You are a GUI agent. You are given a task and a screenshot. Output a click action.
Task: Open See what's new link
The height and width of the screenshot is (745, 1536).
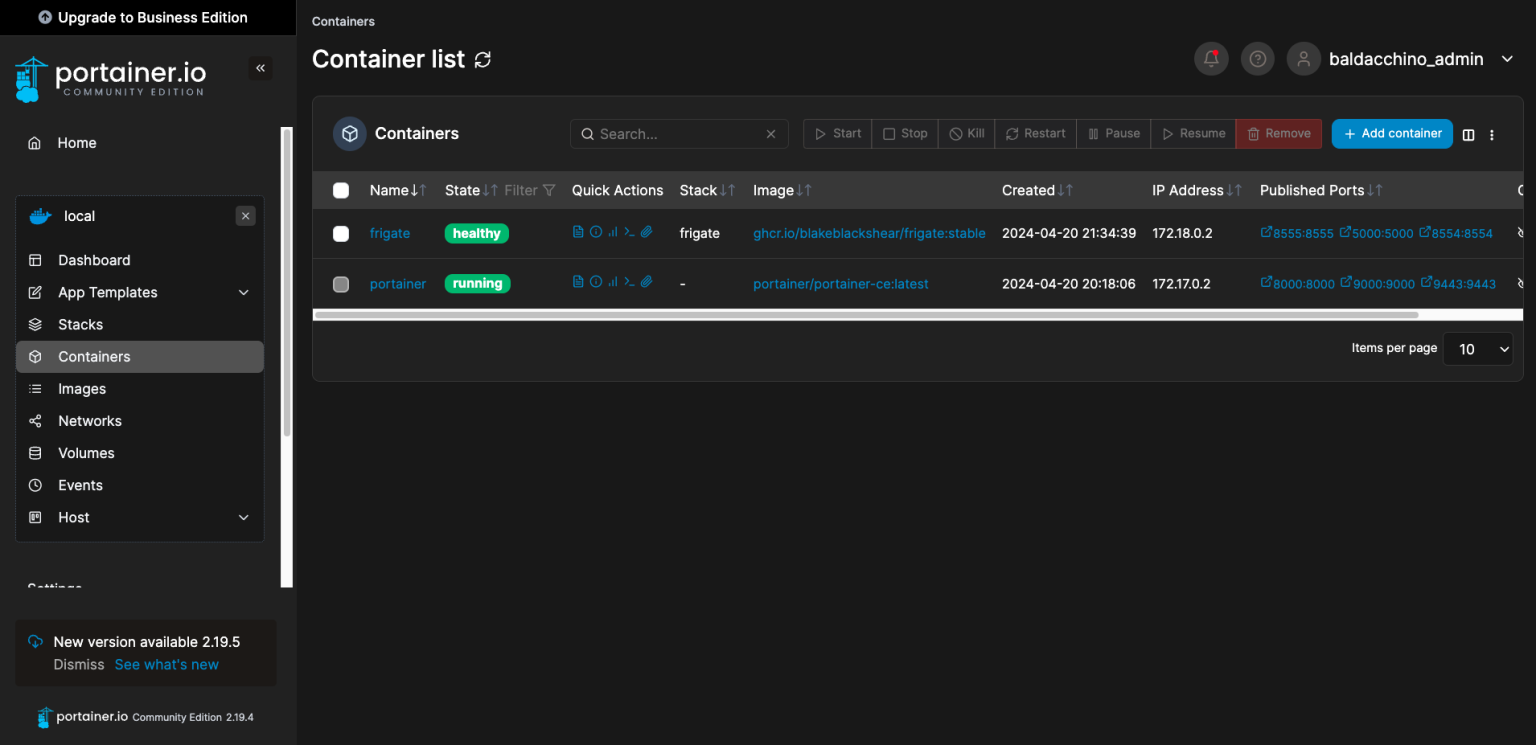[x=166, y=664]
